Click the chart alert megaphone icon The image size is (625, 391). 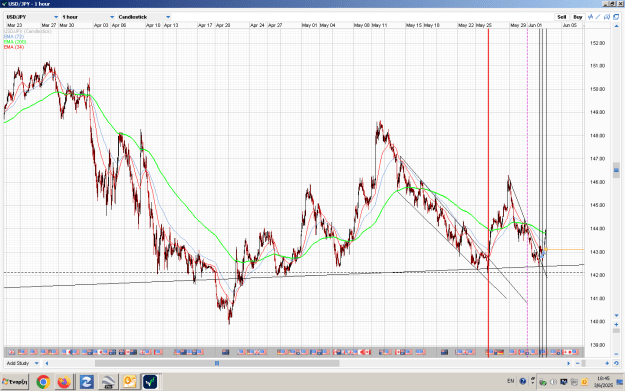pyautogui.click(x=607, y=17)
